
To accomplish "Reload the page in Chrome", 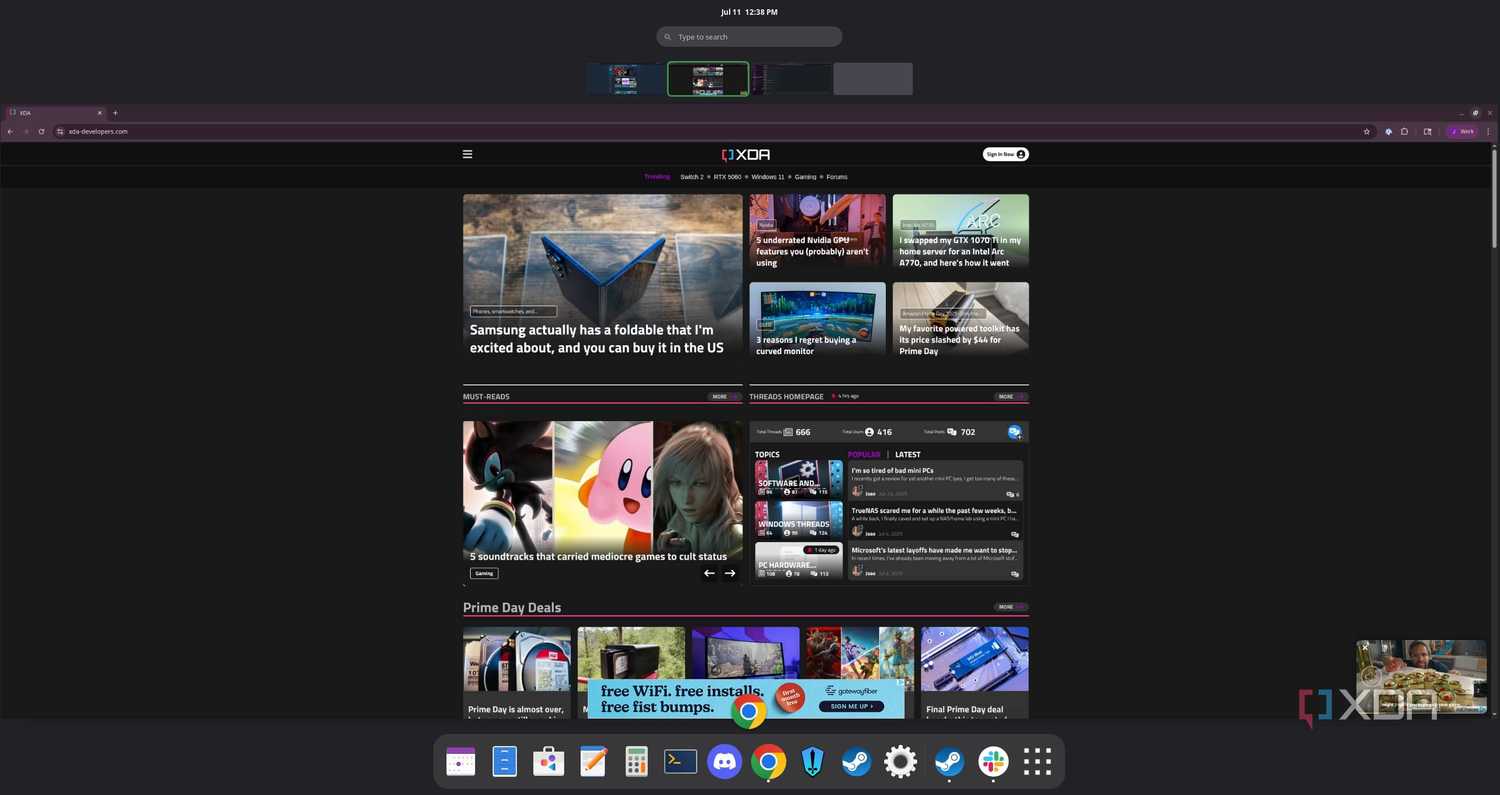I will (x=41, y=131).
